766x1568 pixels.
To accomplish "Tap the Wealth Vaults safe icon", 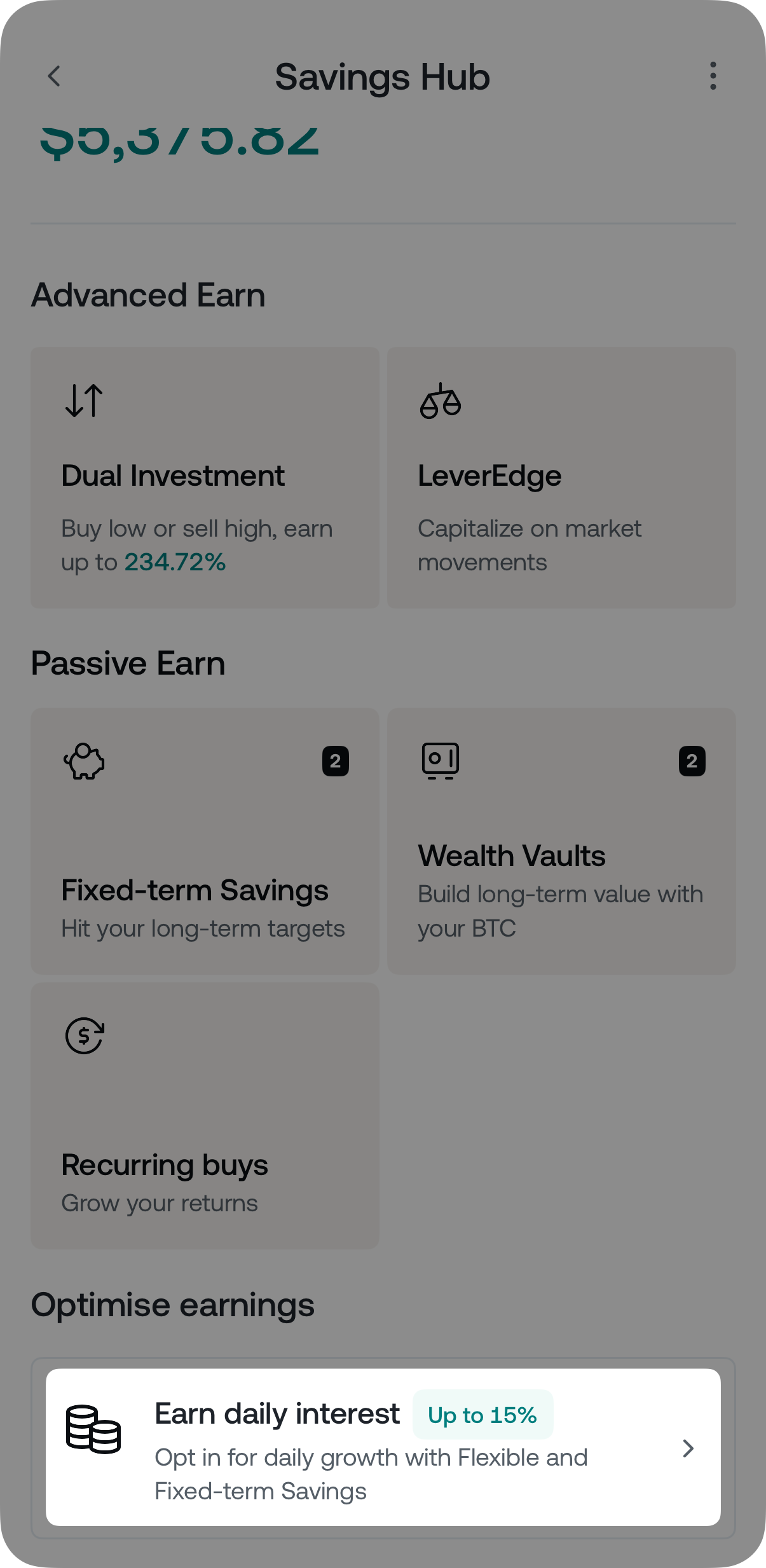I will point(440,760).
